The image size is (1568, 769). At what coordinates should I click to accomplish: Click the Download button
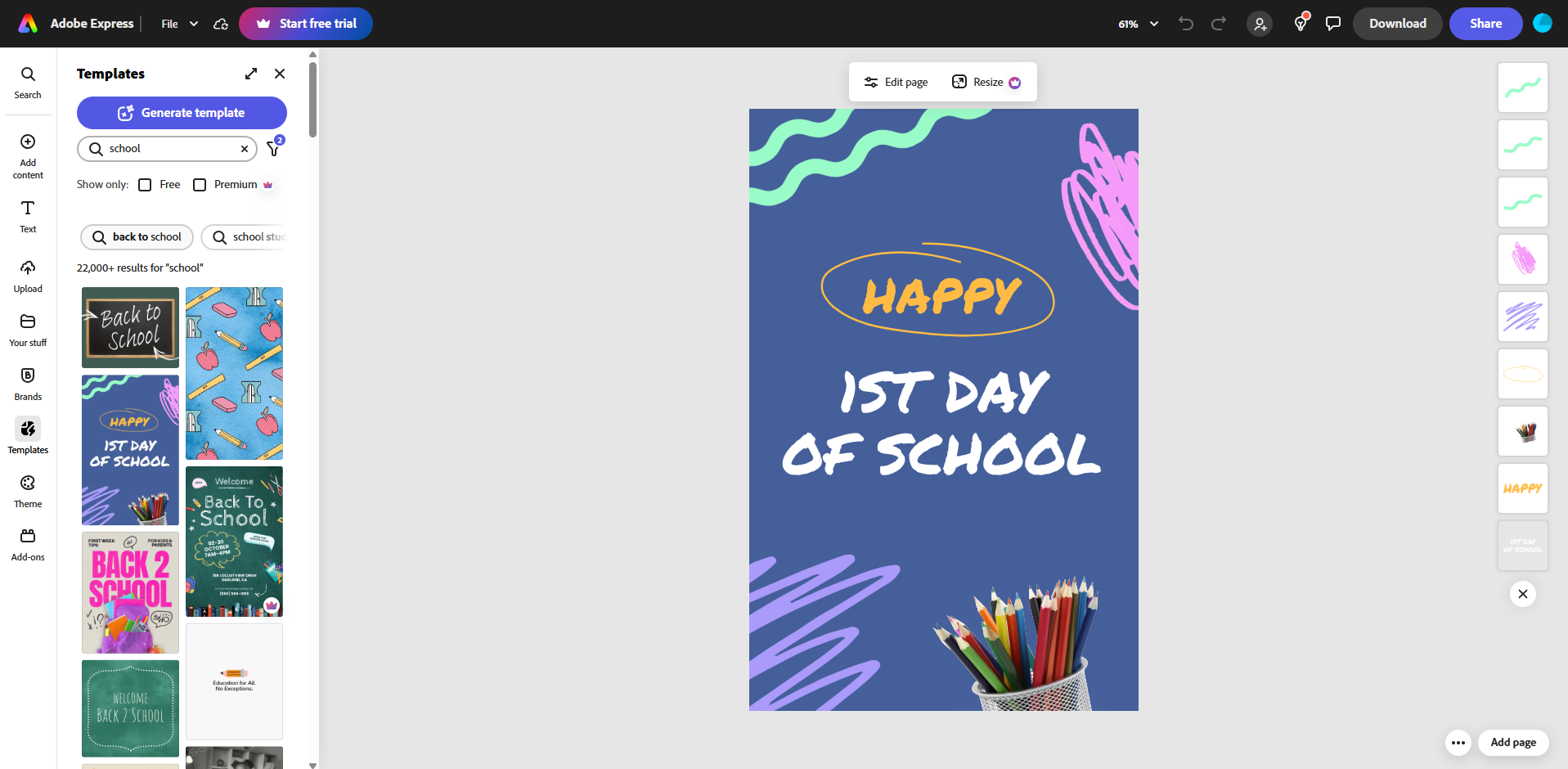(x=1396, y=24)
